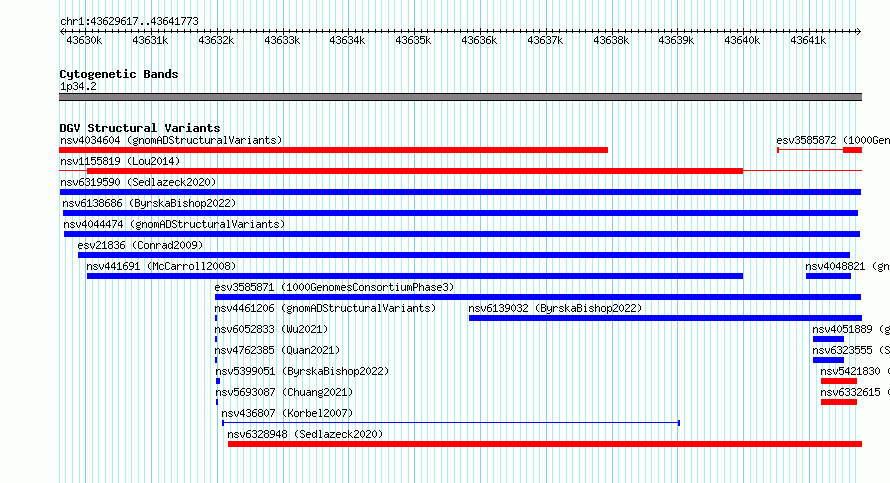Click nsv6052833 (Wu2021) label

coord(271,329)
